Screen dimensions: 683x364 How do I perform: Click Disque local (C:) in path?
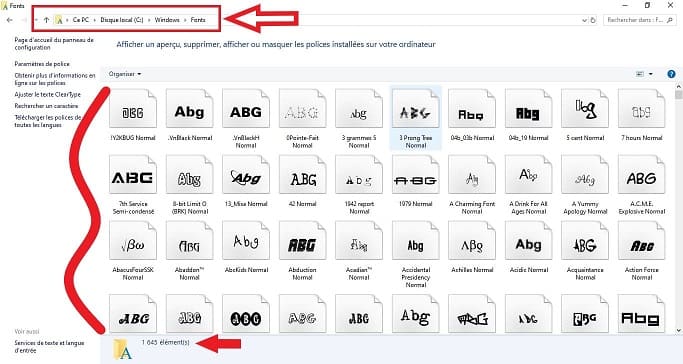122,20
